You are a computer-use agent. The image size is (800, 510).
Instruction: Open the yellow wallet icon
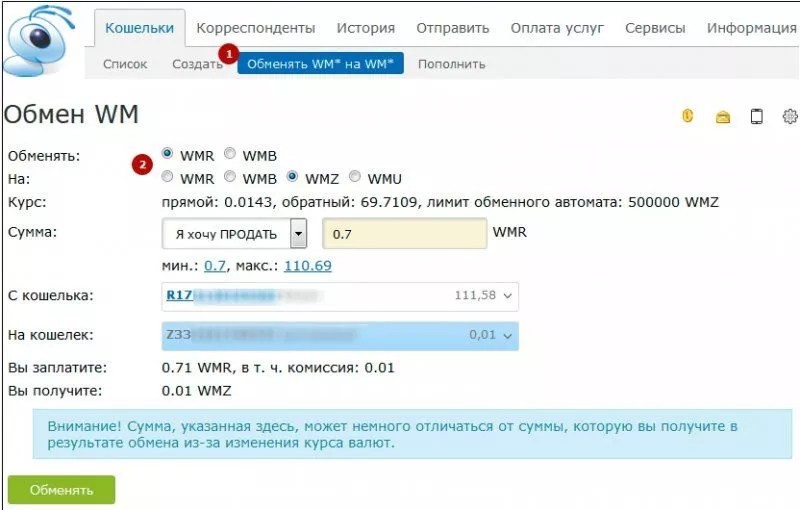[x=722, y=117]
